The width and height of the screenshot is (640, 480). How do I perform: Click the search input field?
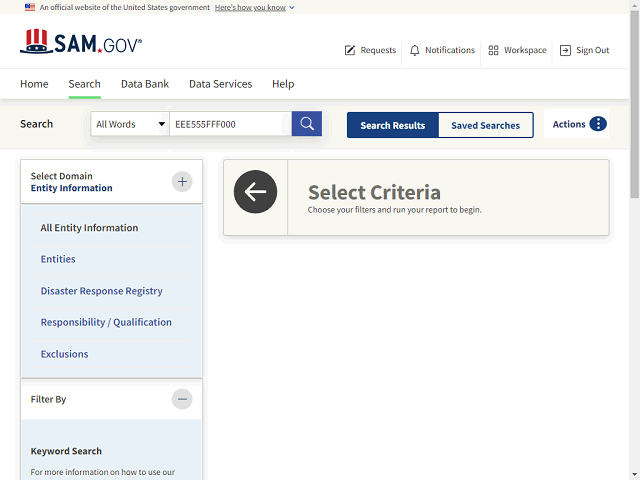point(231,124)
